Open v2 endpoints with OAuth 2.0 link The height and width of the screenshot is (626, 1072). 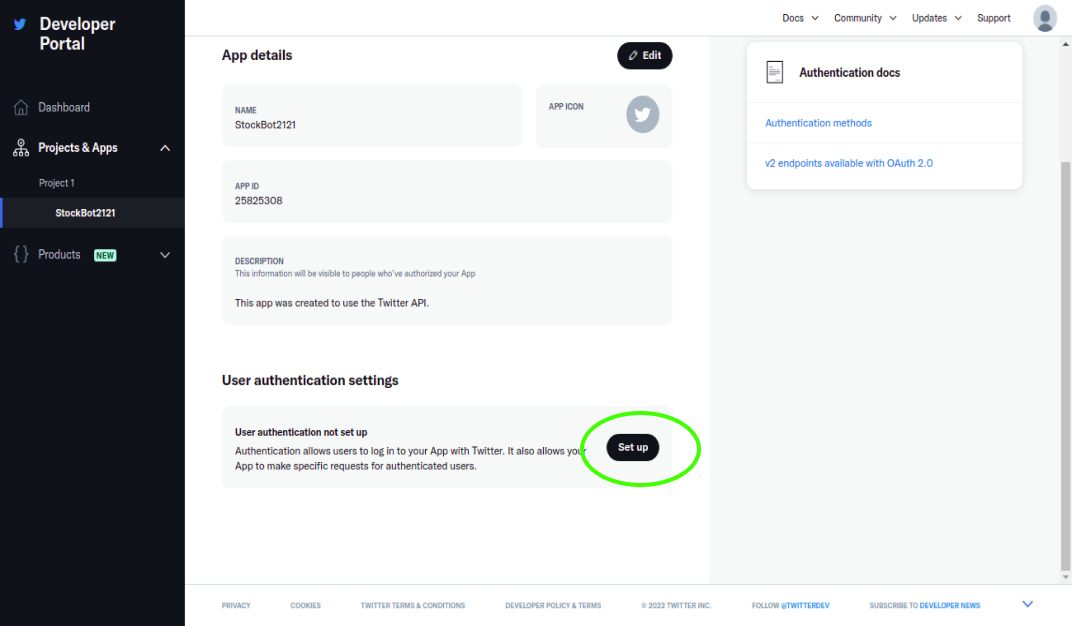[848, 163]
